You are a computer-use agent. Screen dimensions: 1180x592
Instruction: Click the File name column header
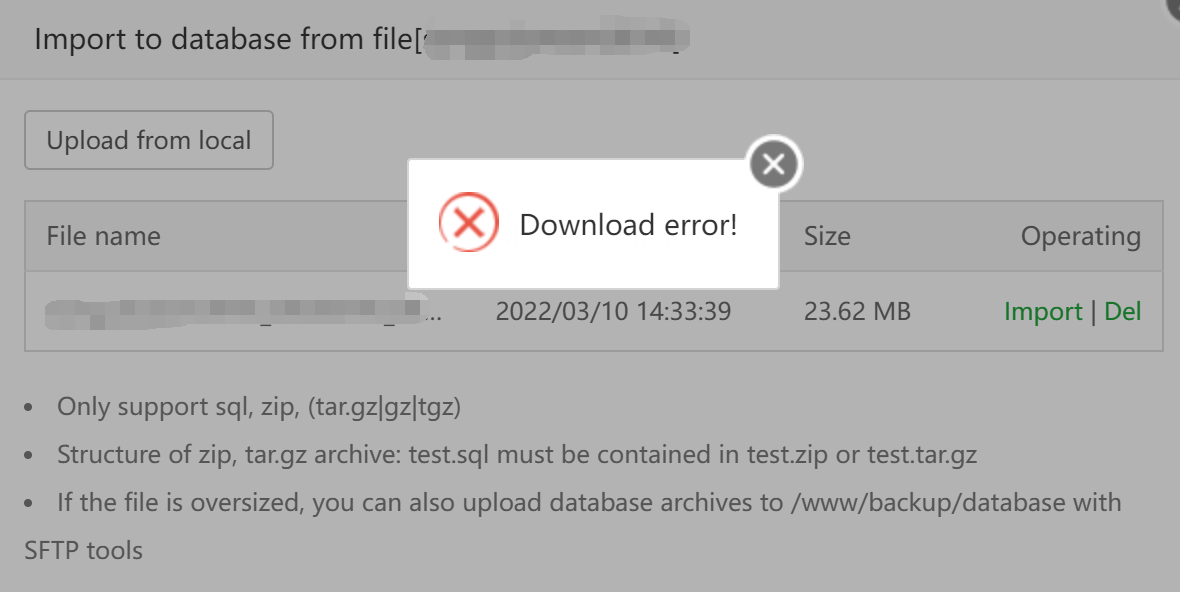[x=103, y=236]
